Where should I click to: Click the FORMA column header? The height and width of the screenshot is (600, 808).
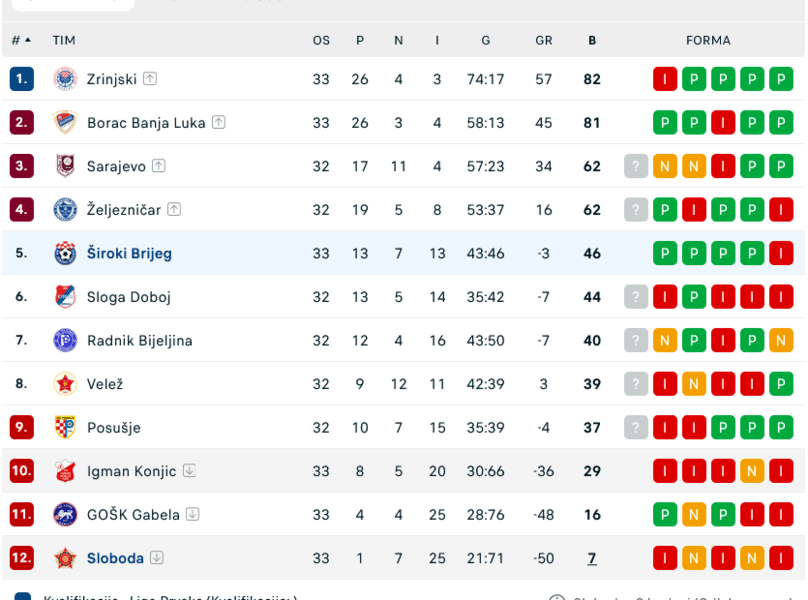[708, 41]
